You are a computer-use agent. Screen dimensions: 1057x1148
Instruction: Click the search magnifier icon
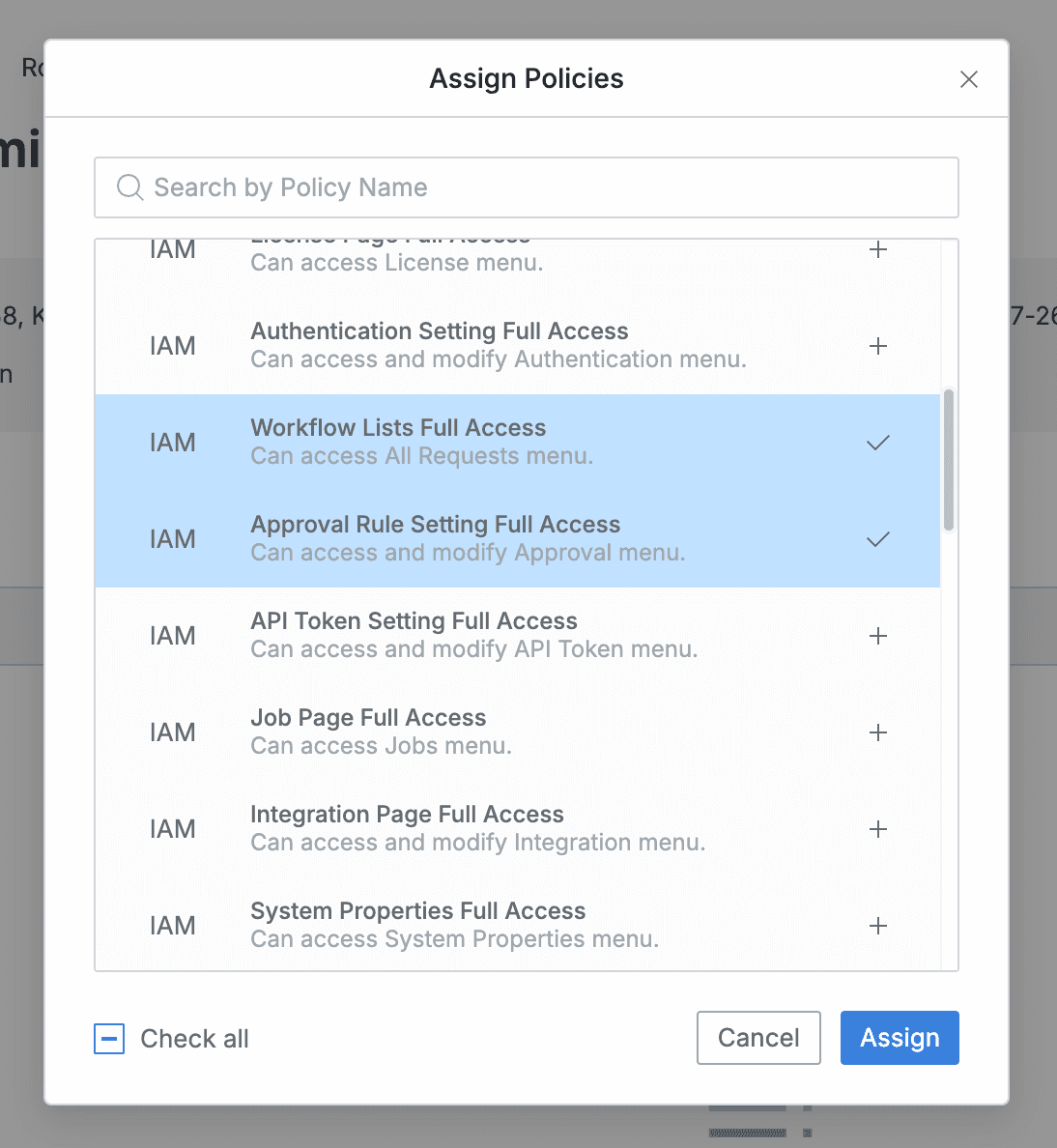129,187
